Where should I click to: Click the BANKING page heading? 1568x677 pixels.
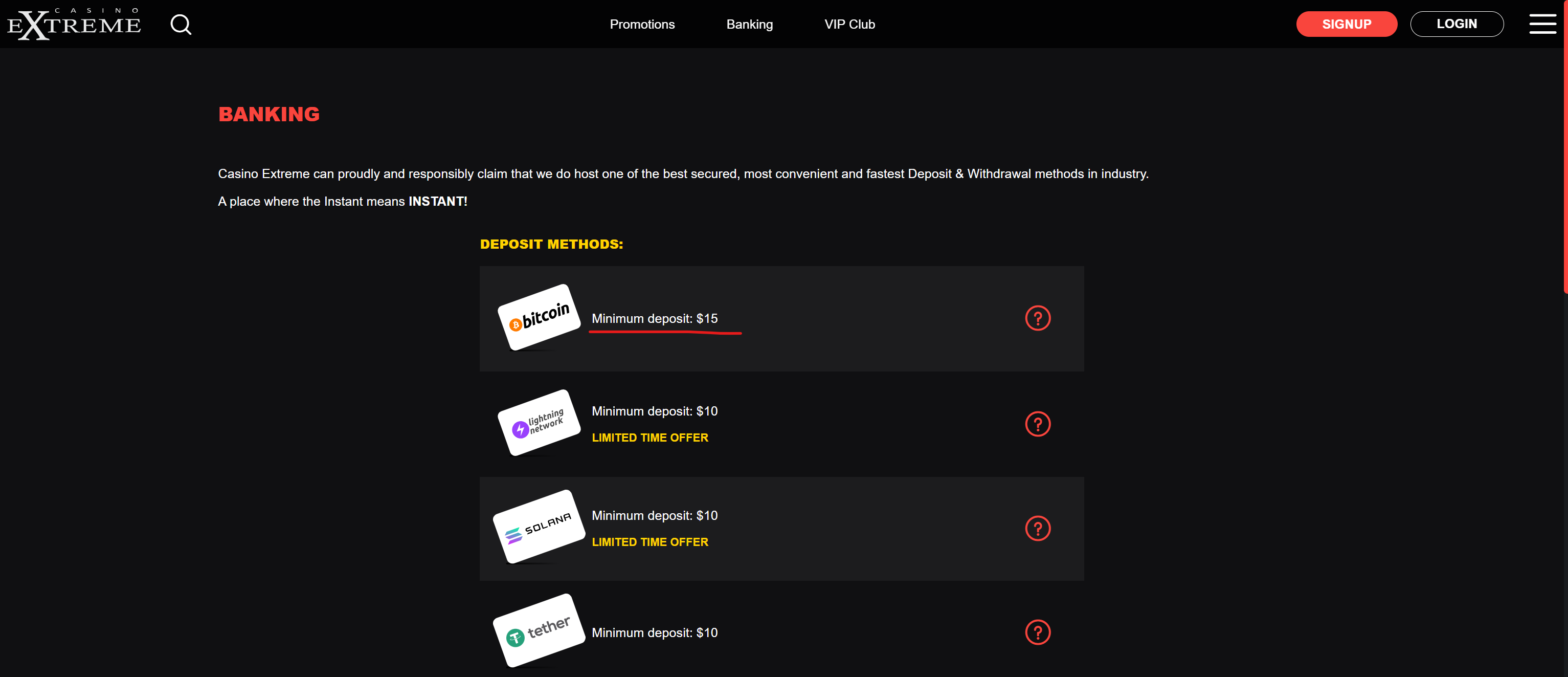point(269,114)
